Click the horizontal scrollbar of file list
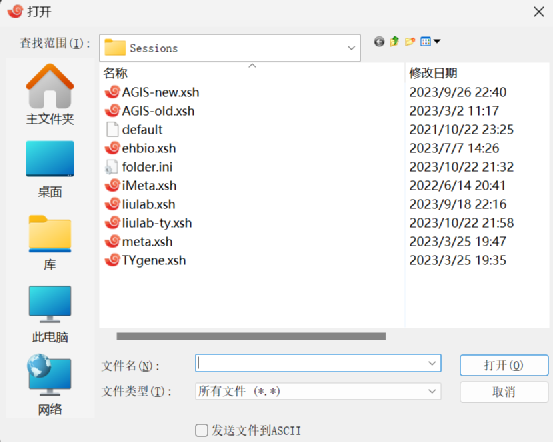Screen dimensions: 553x442 click(x=251, y=336)
